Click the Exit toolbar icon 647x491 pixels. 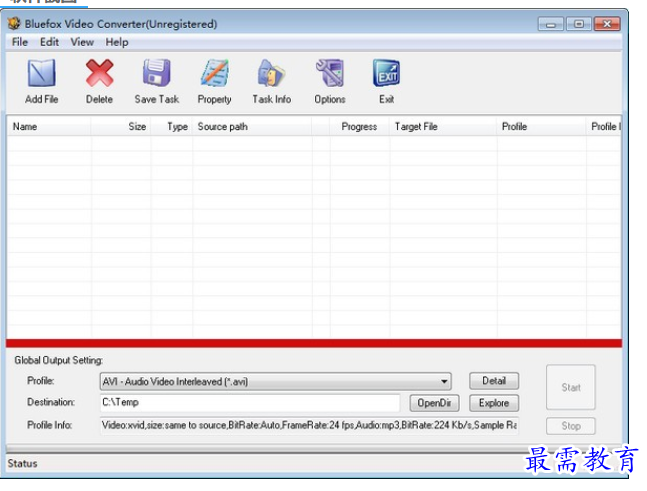pos(386,73)
